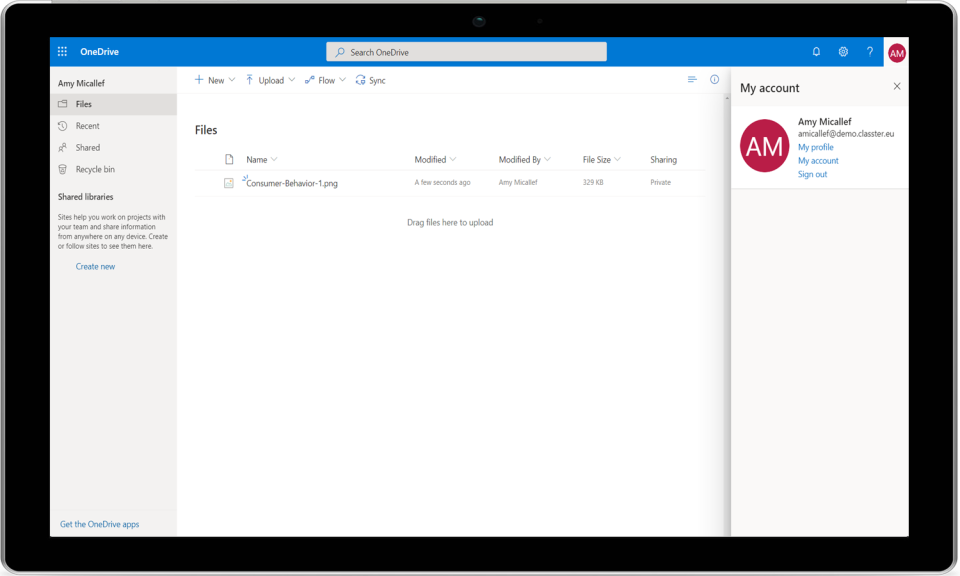
Task: Click the sort view options icon
Action: click(x=692, y=79)
